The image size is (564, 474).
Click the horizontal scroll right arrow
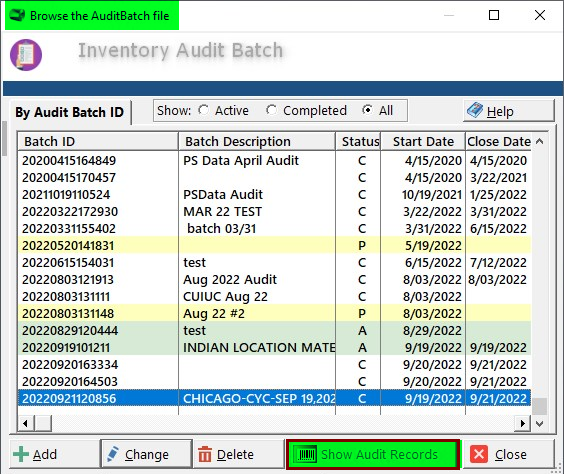(x=523, y=423)
